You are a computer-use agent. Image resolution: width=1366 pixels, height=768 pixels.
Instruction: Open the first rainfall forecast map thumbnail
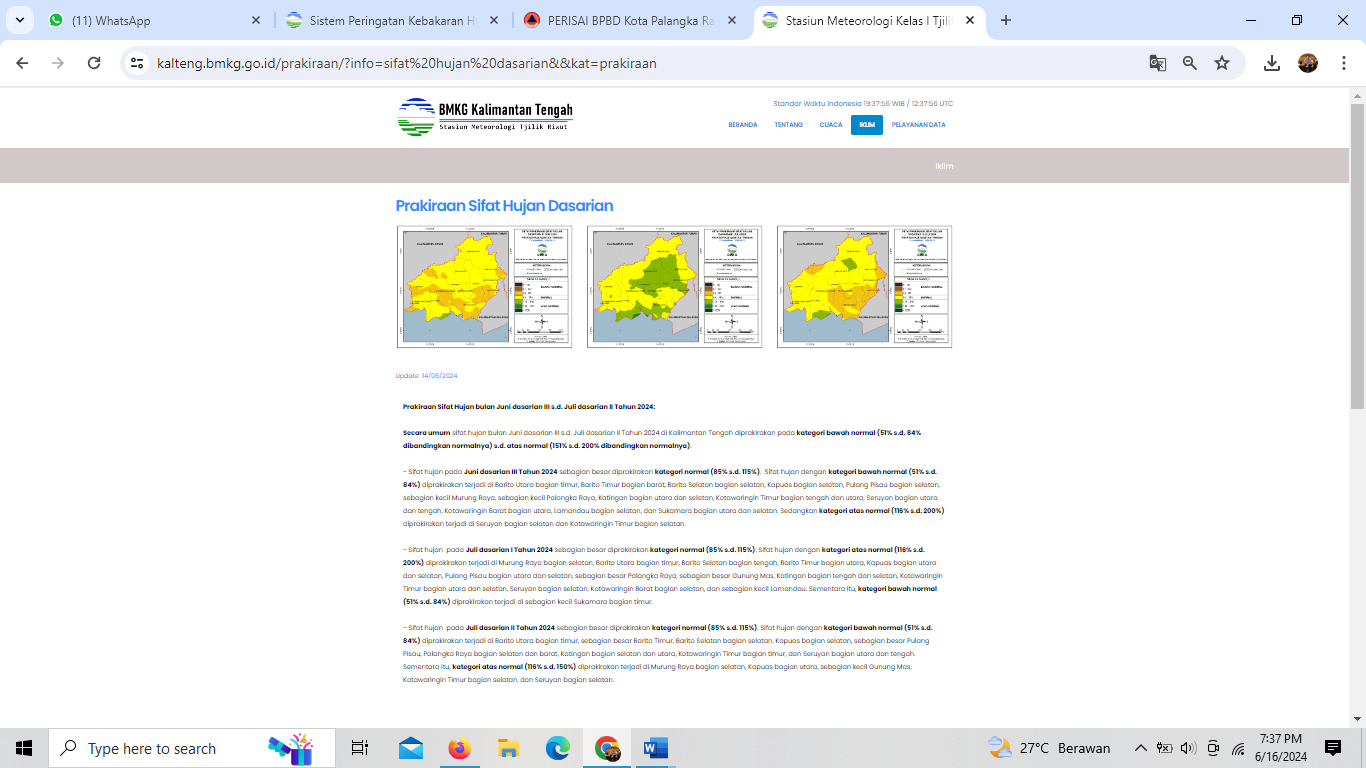[484, 287]
